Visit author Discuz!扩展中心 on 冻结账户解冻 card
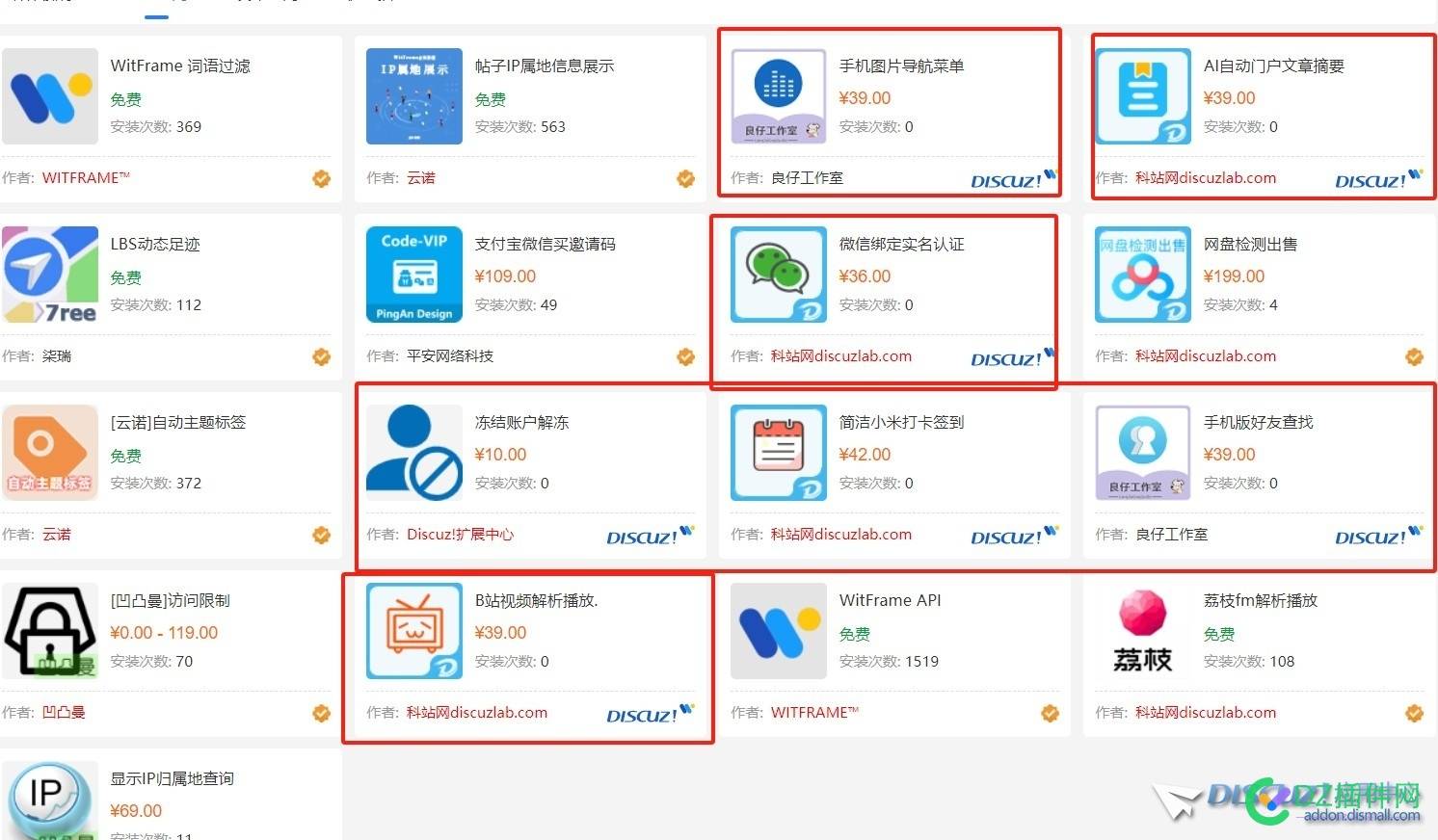 pos(460,534)
